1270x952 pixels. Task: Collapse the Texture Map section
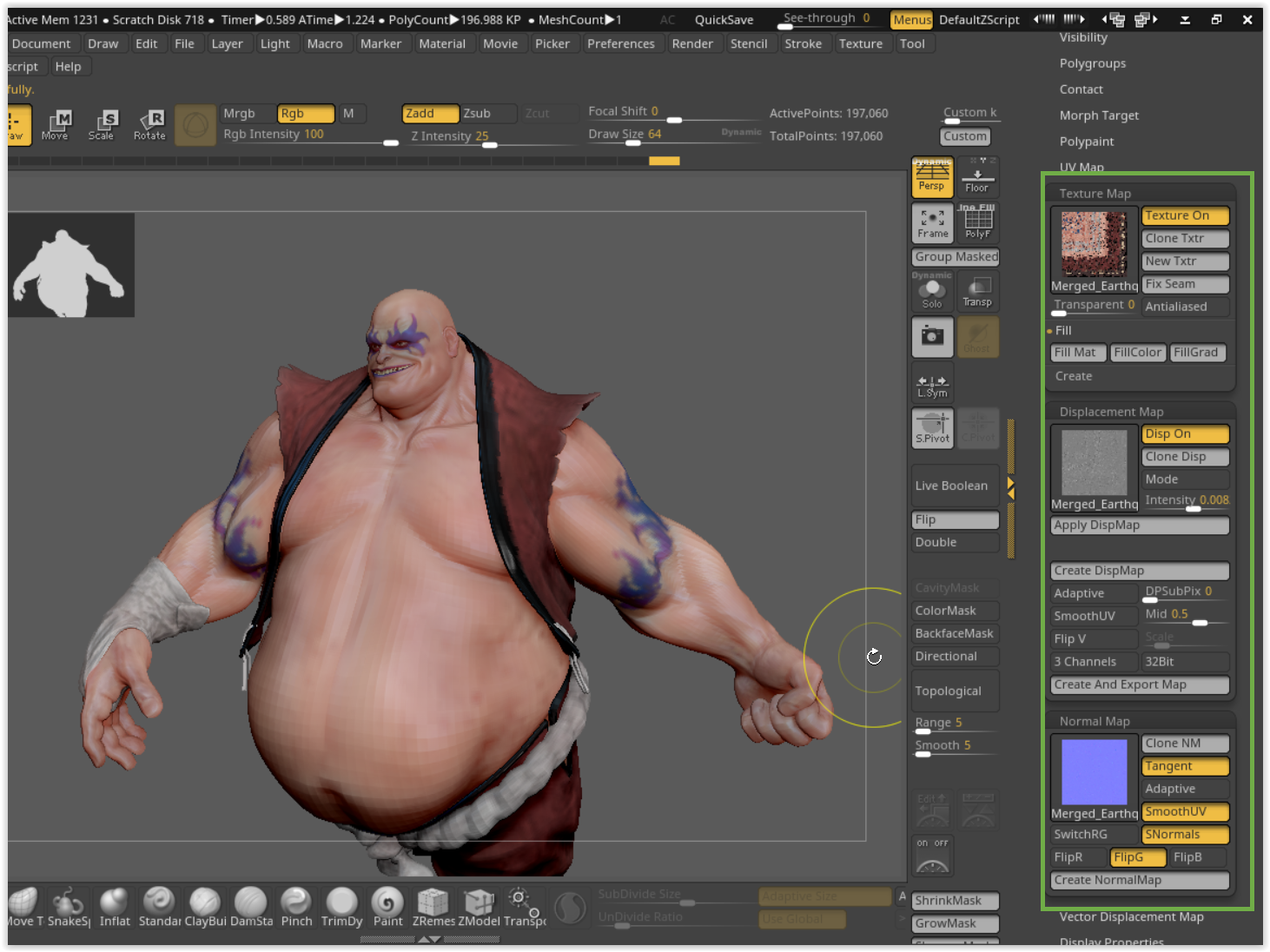tap(1095, 193)
